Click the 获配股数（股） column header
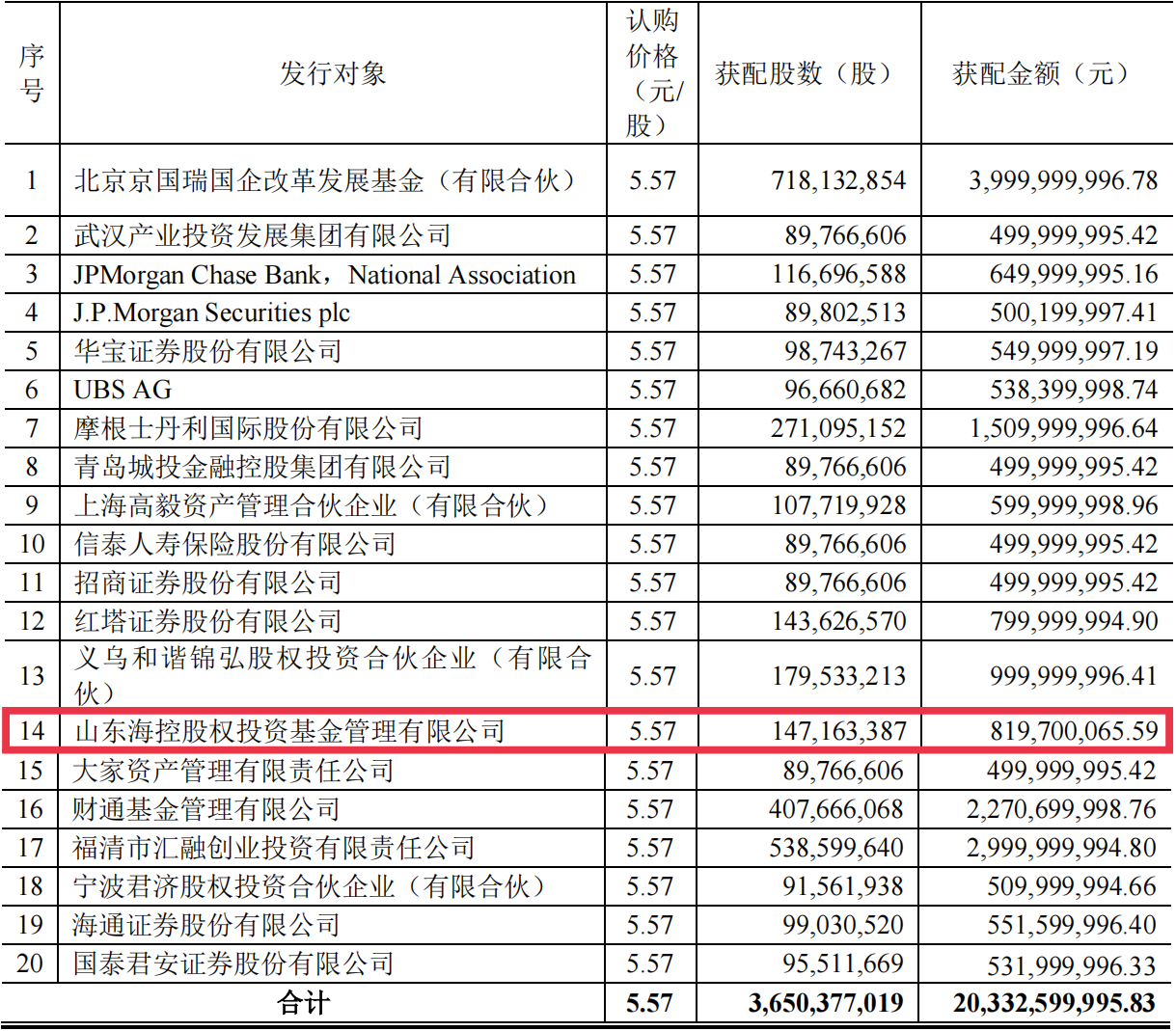Image resolution: width=1176 pixels, height=1031 pixels. tap(808, 73)
